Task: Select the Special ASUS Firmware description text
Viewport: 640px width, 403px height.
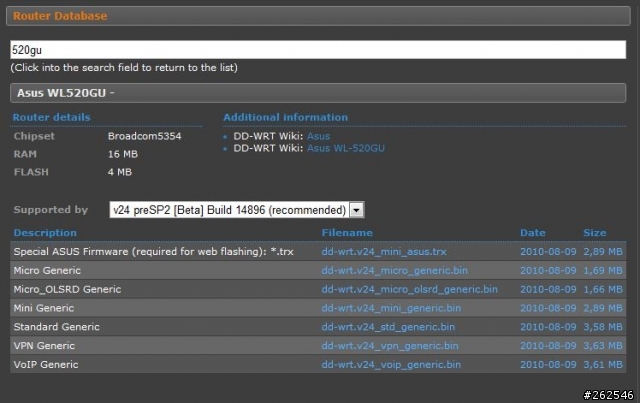Action: [x=153, y=252]
